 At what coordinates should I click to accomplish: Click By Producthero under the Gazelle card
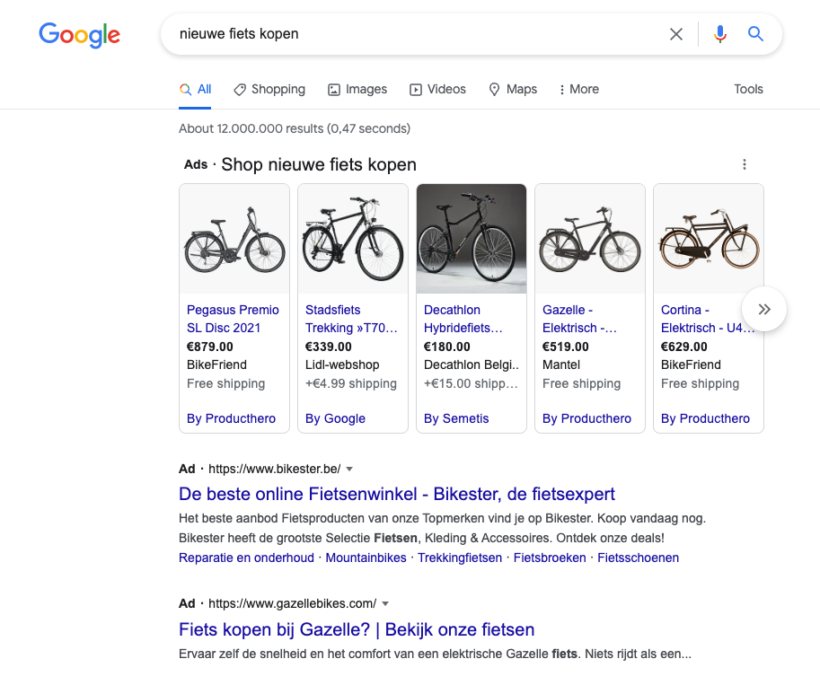tap(587, 419)
